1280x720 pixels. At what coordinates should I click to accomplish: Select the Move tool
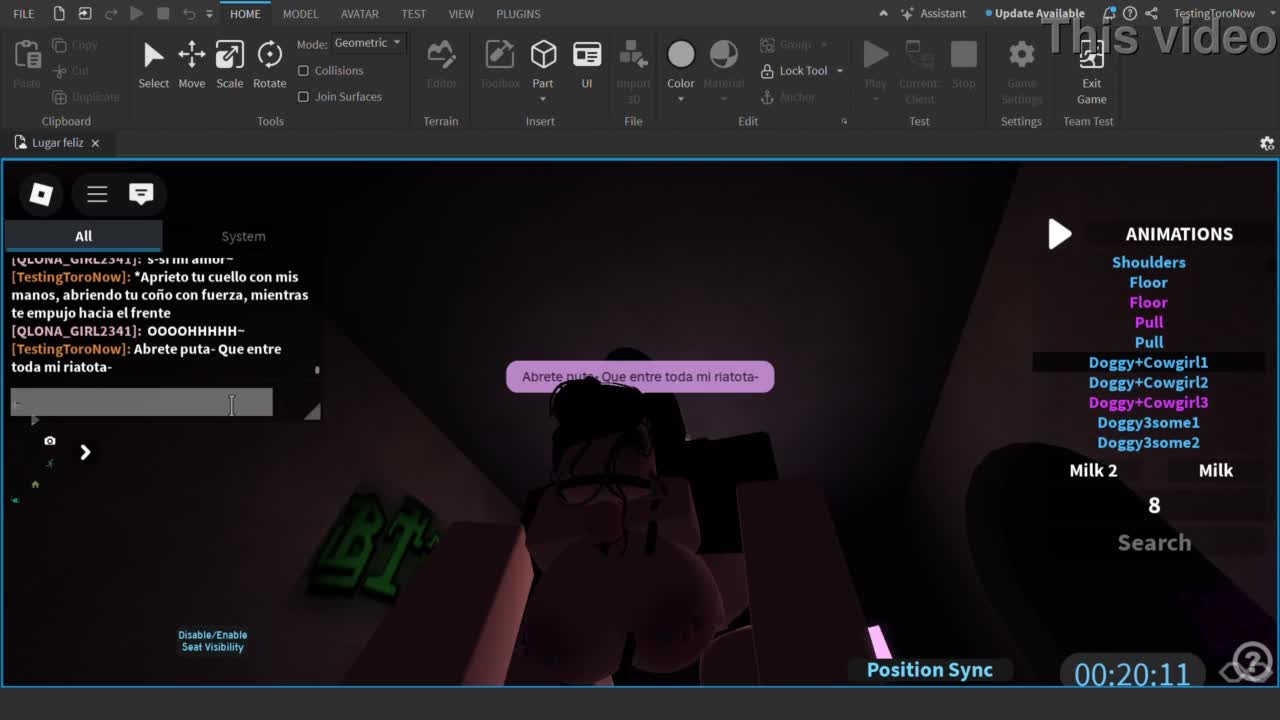tap(191, 55)
